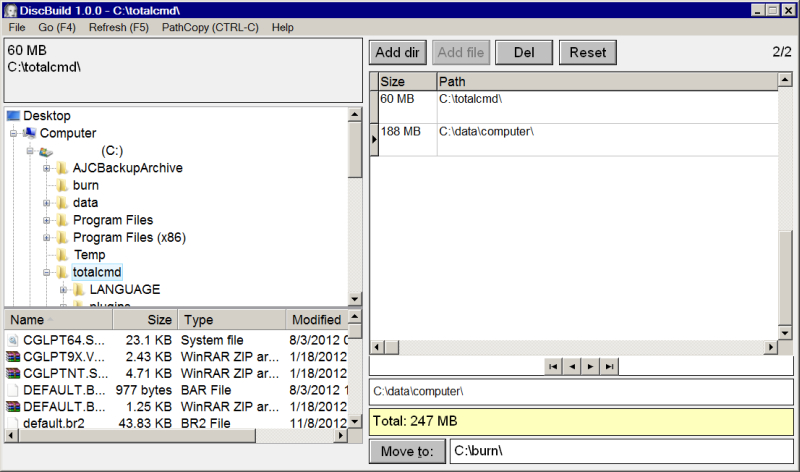Select the AJCBackupArchive folder icon
This screenshot has height=472, width=800.
point(62,168)
